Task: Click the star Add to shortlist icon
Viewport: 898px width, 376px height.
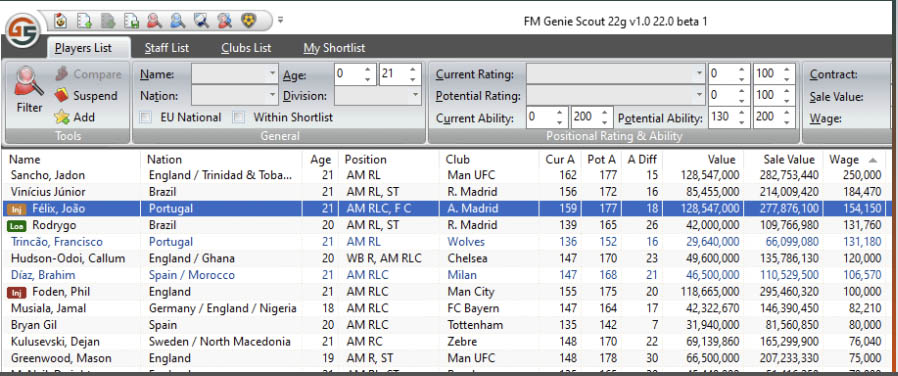Action: (62, 117)
